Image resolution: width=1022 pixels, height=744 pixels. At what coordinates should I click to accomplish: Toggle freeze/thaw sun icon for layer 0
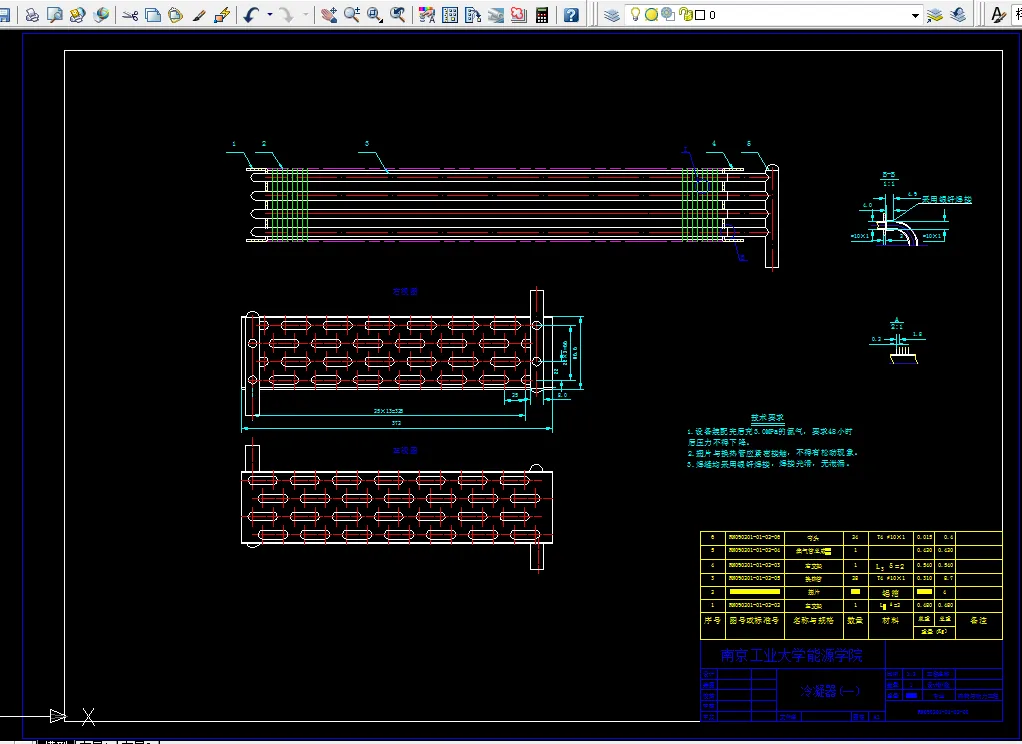tap(651, 14)
